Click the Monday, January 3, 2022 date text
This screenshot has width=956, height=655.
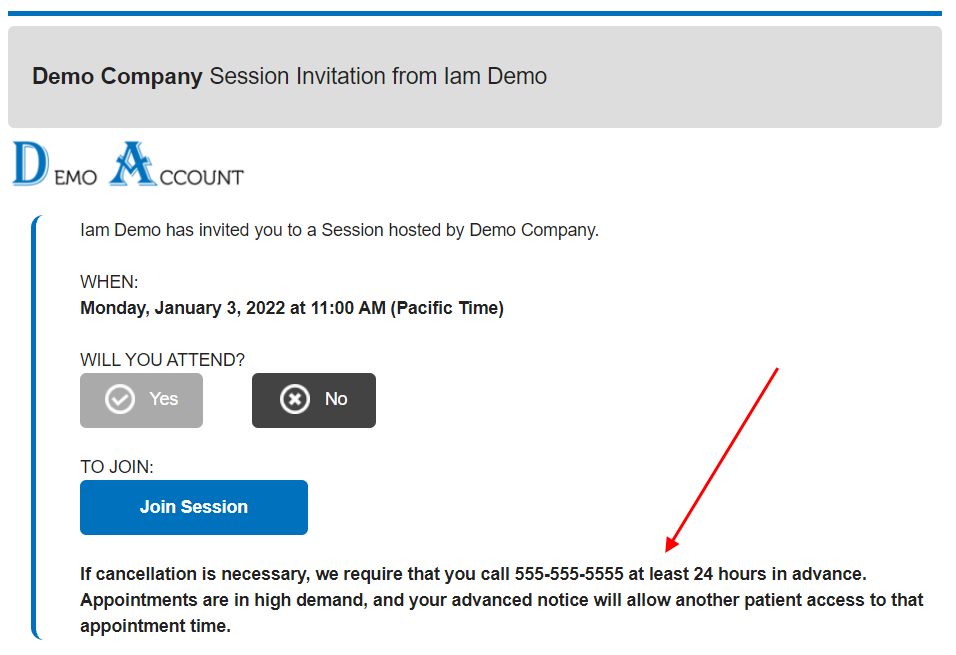coord(183,308)
